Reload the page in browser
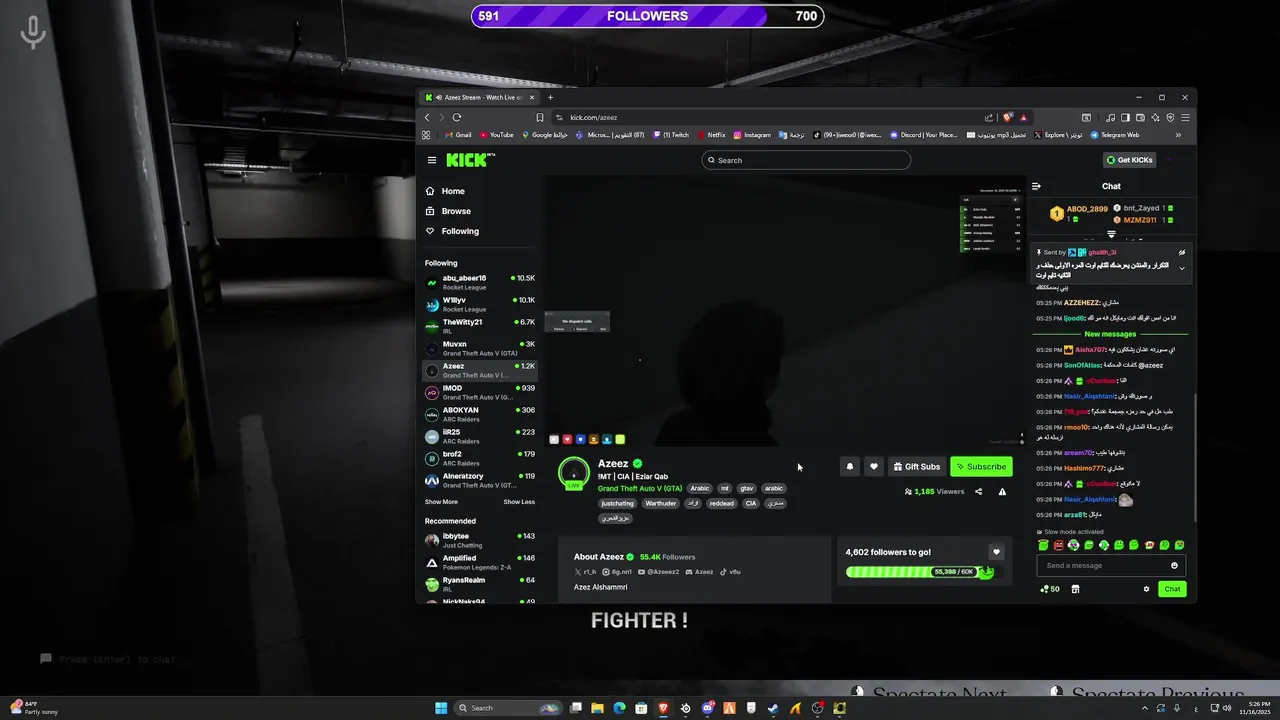Viewport: 1280px width, 720px height. 457,117
